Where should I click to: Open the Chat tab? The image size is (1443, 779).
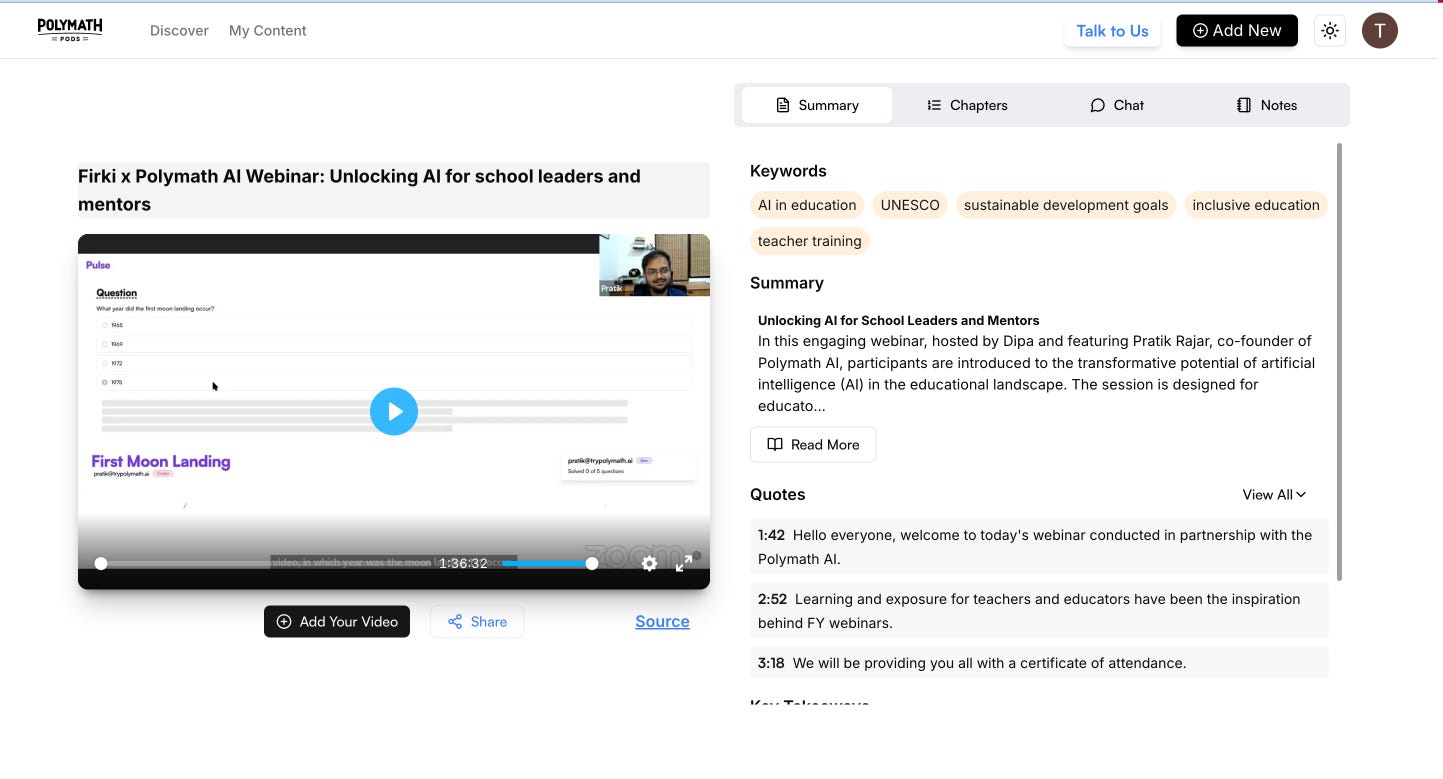coord(1116,105)
